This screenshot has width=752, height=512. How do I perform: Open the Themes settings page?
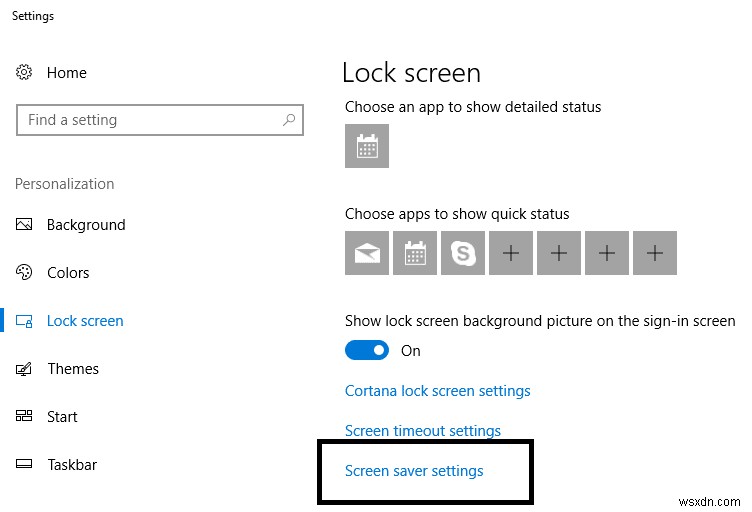[73, 369]
